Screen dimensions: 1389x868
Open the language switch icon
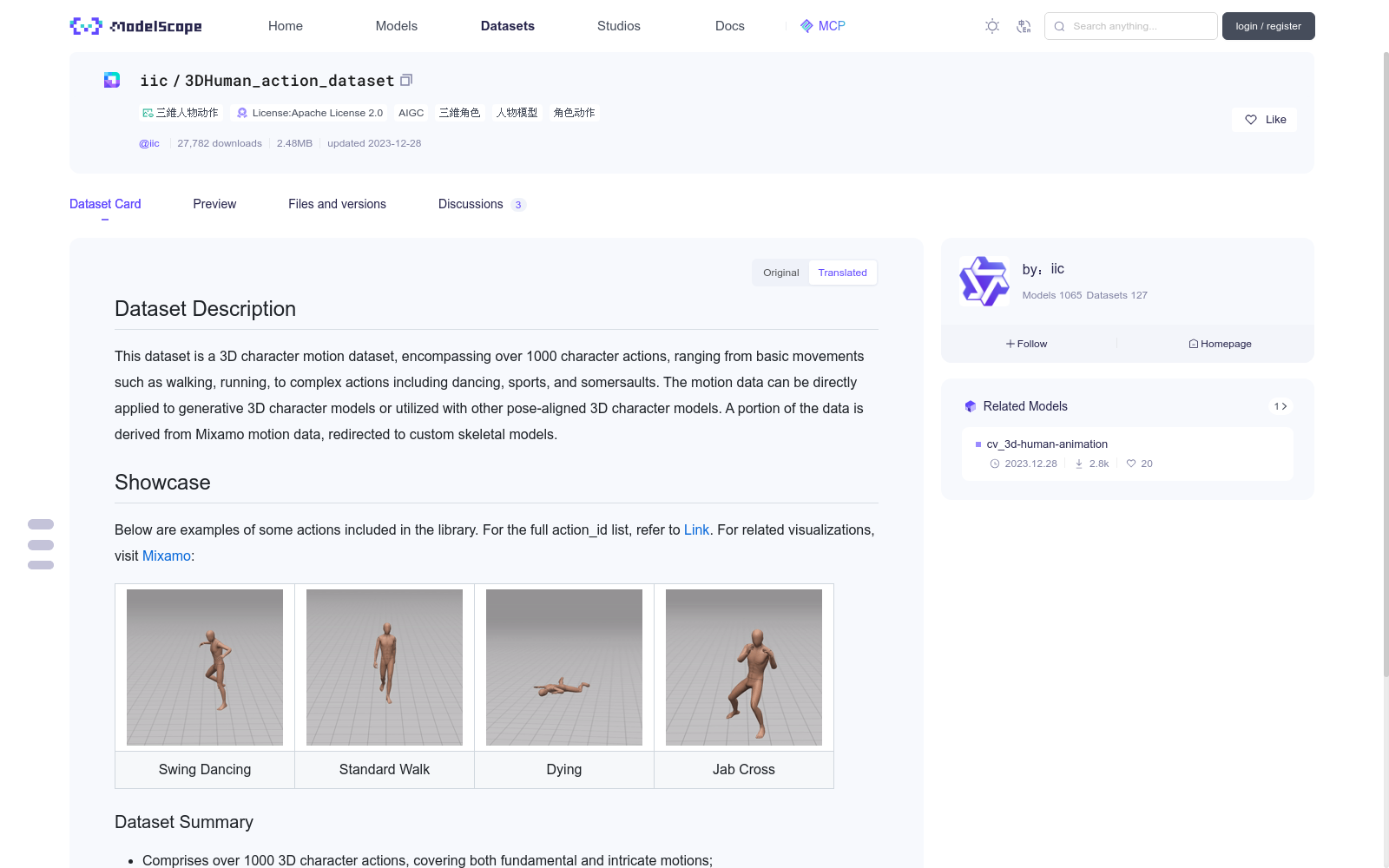tap(1024, 26)
